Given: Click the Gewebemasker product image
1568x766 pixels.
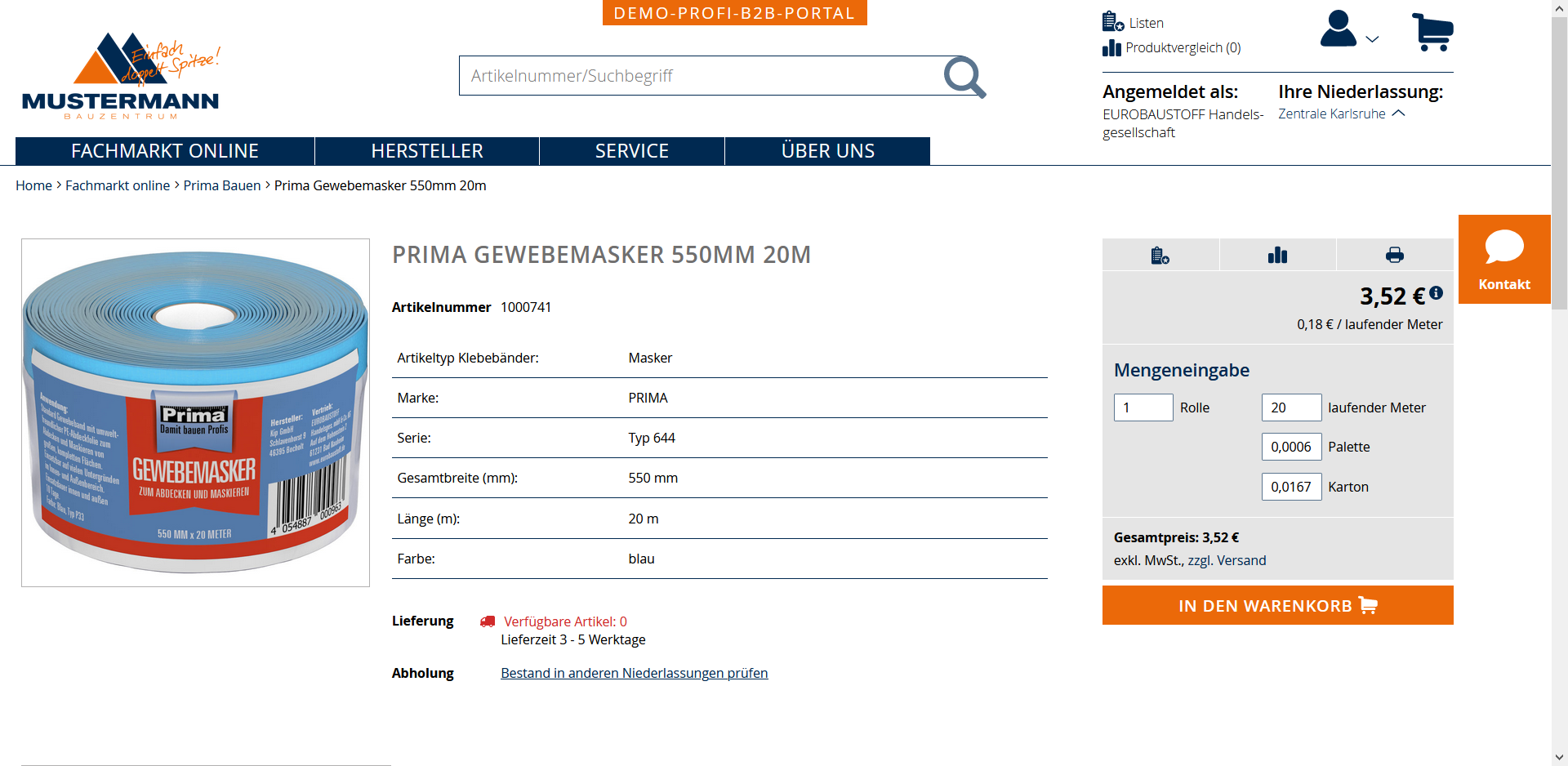Looking at the screenshot, I should [195, 412].
